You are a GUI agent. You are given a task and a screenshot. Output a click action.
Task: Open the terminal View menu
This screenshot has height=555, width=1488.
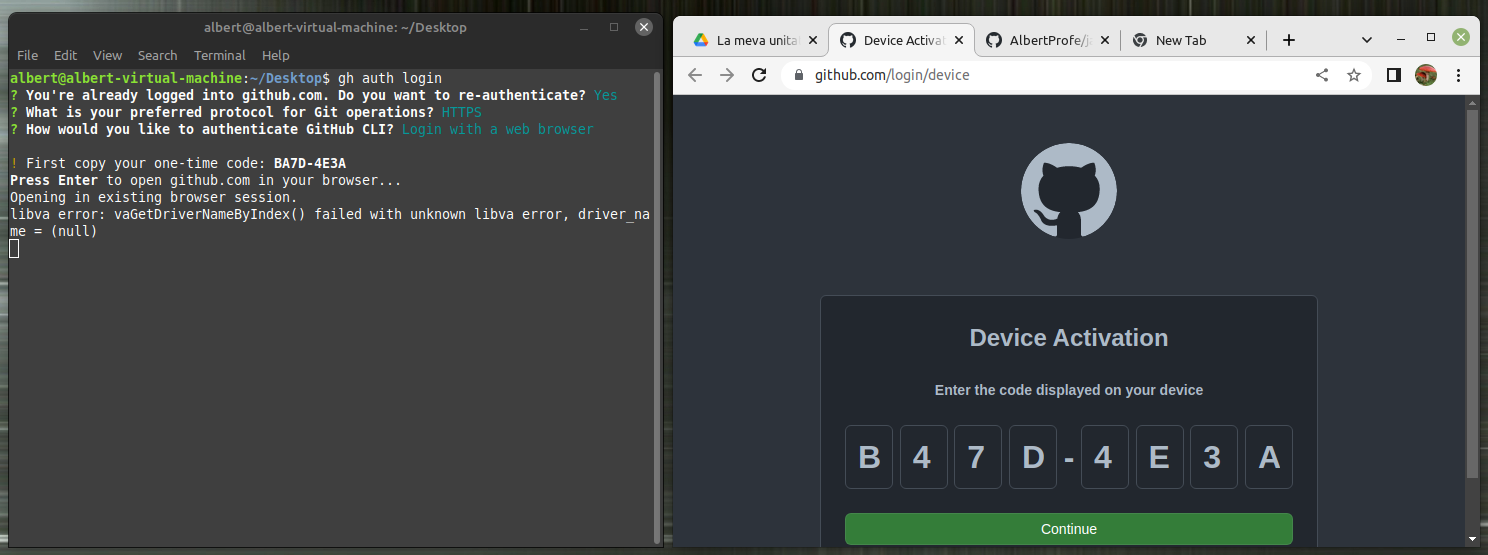[x=107, y=55]
